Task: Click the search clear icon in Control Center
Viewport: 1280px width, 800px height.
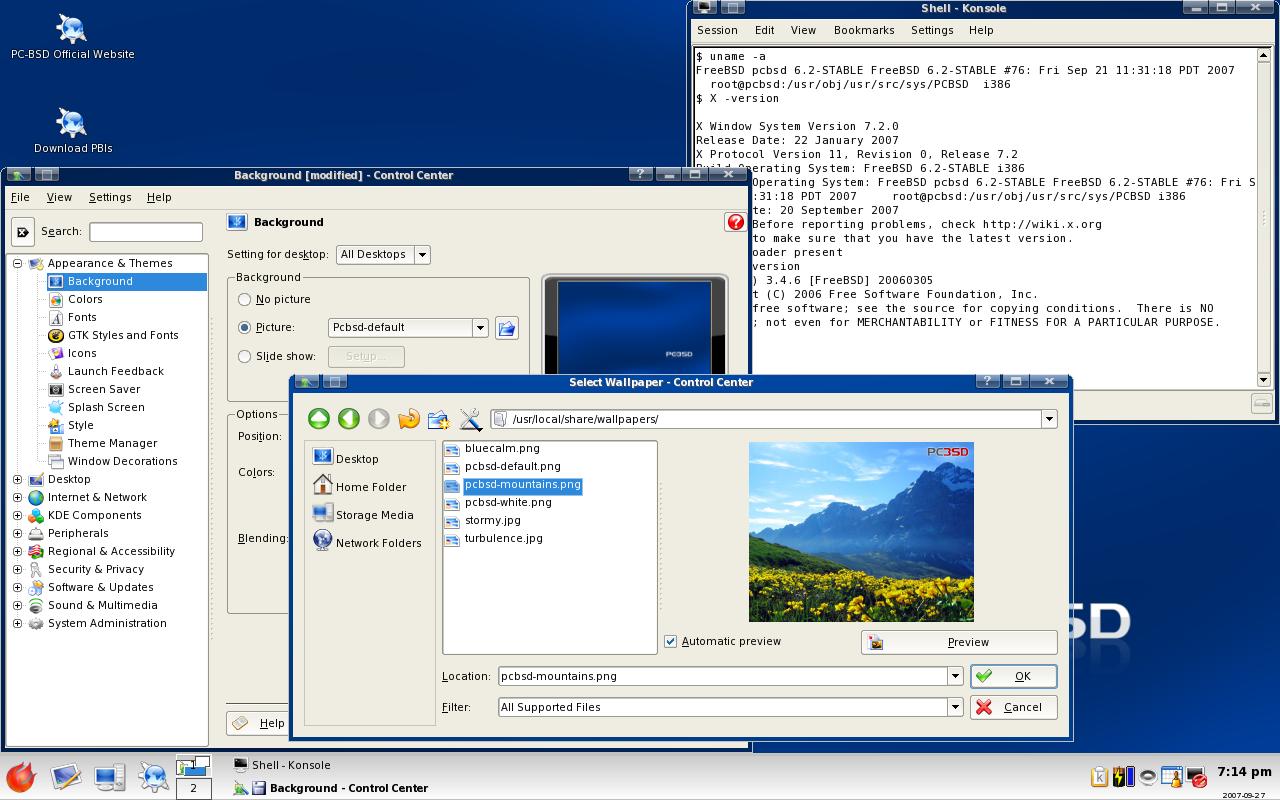Action: [23, 232]
